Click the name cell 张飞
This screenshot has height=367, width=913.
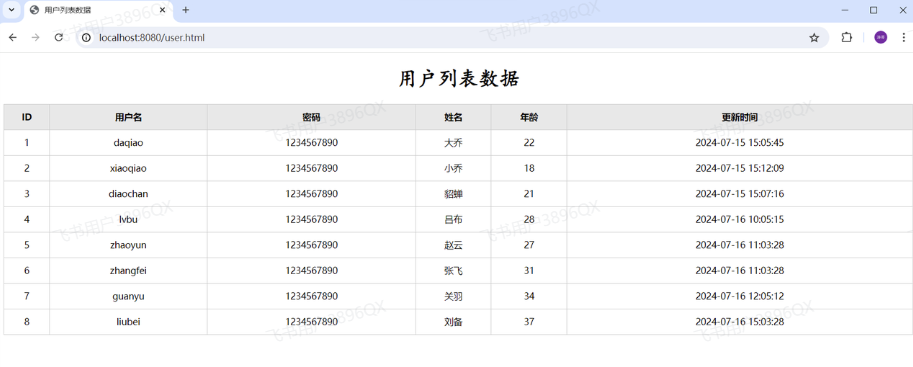[x=453, y=271]
